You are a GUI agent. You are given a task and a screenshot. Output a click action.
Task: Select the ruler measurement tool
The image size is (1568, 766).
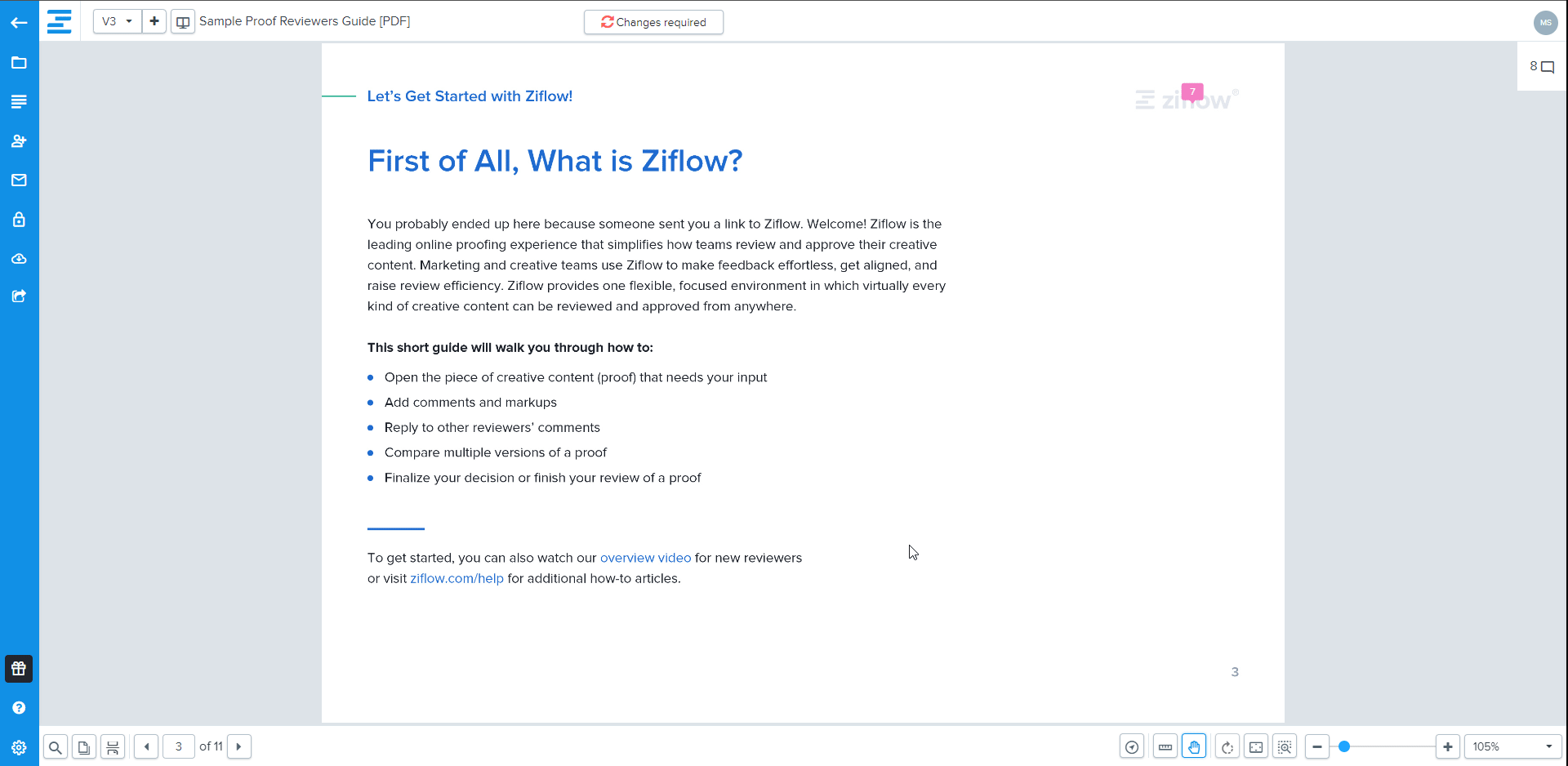[x=1165, y=747]
